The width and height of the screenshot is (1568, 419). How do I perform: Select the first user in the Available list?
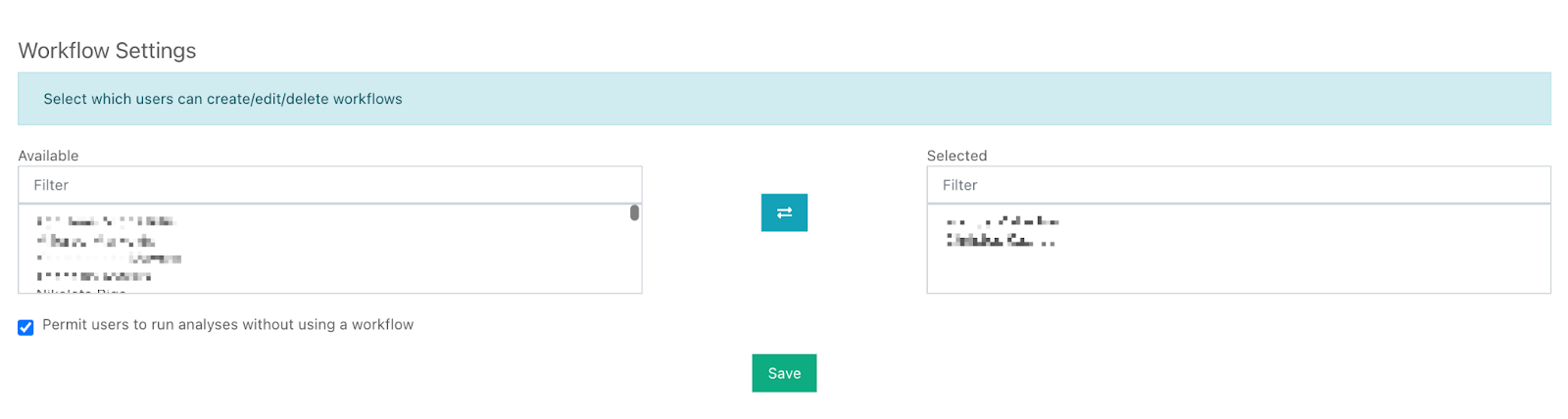tap(105, 221)
